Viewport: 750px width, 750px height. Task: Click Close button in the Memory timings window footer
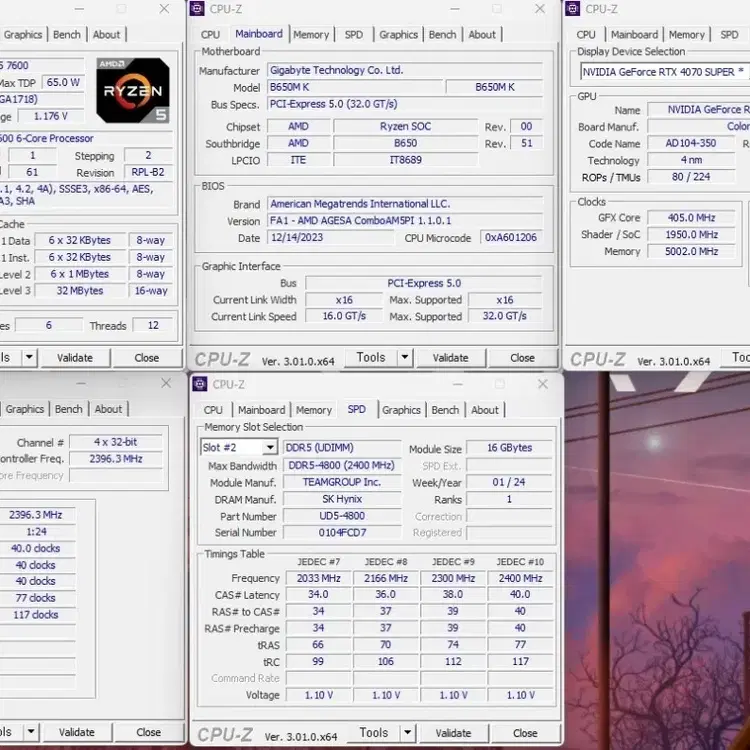click(148, 732)
